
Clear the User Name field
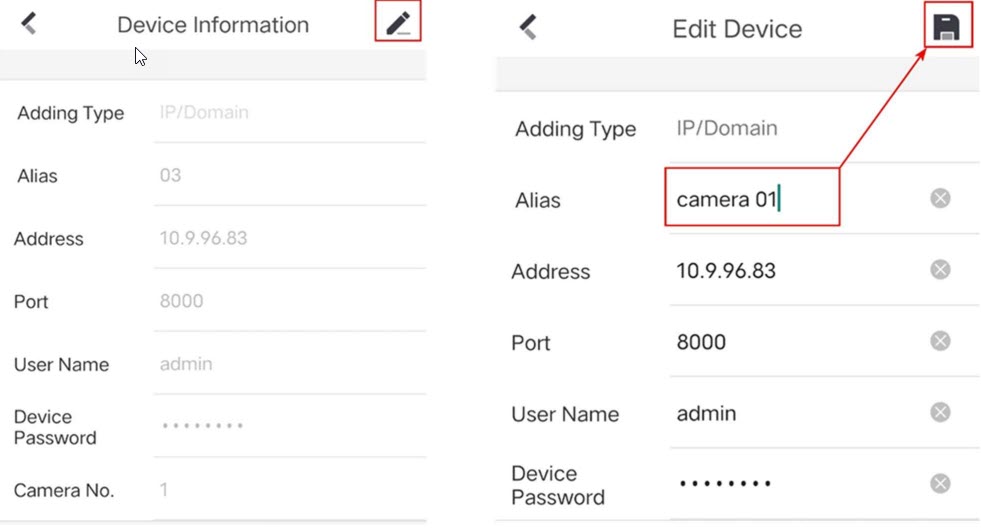(x=939, y=413)
